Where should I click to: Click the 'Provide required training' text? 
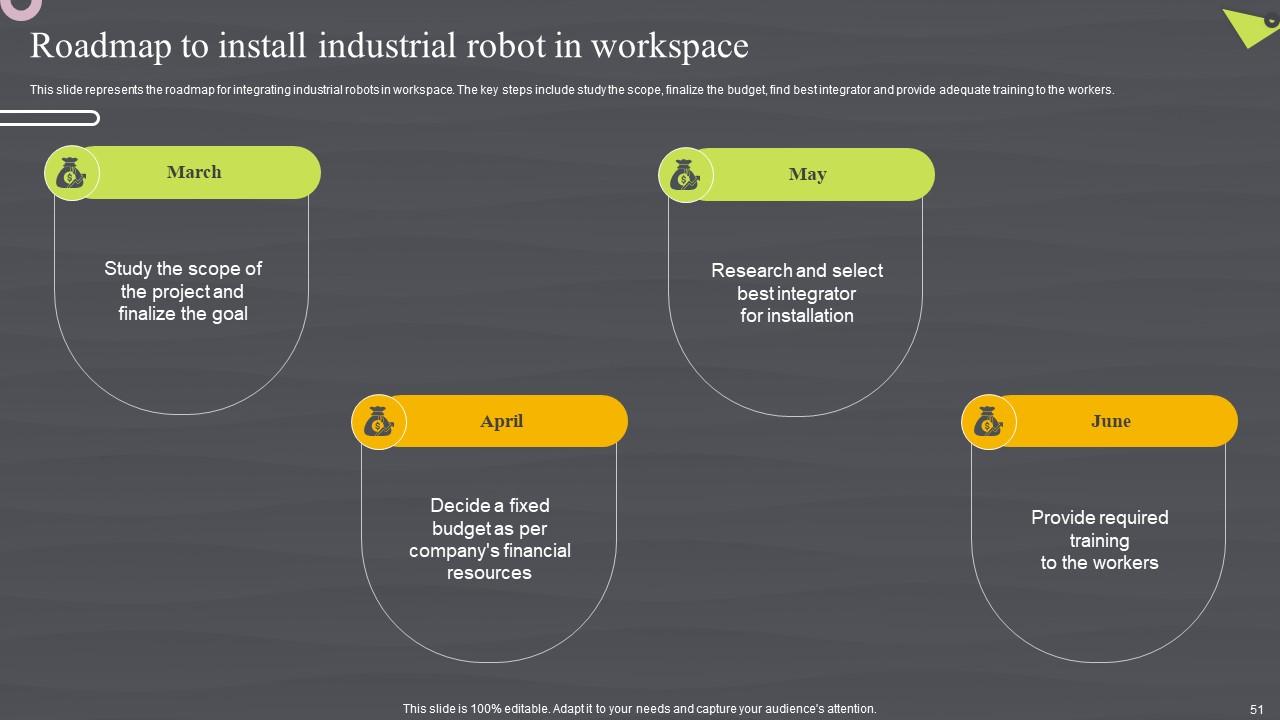click(x=1099, y=540)
